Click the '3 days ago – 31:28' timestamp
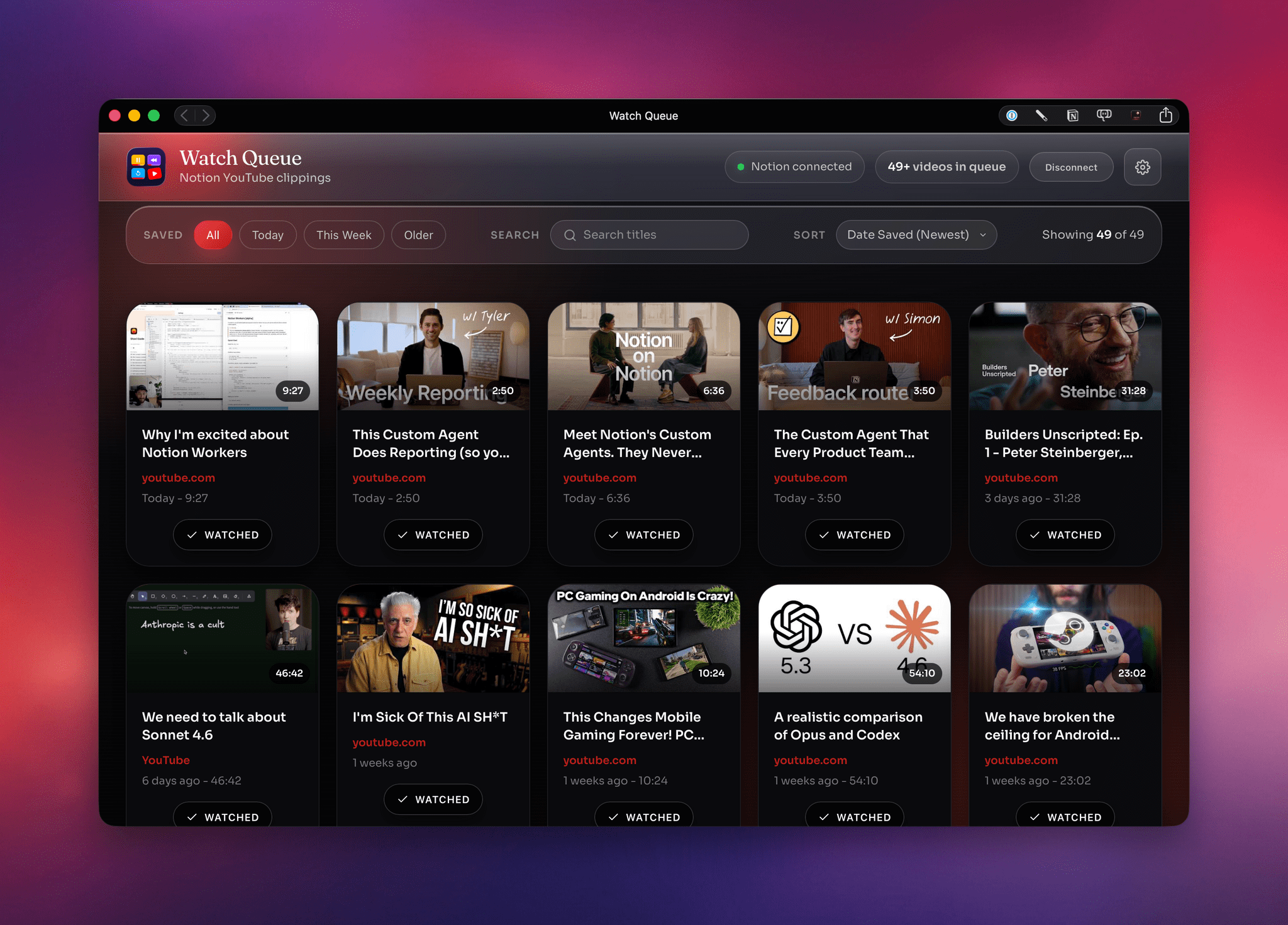This screenshot has height=925, width=1288. point(1033,498)
